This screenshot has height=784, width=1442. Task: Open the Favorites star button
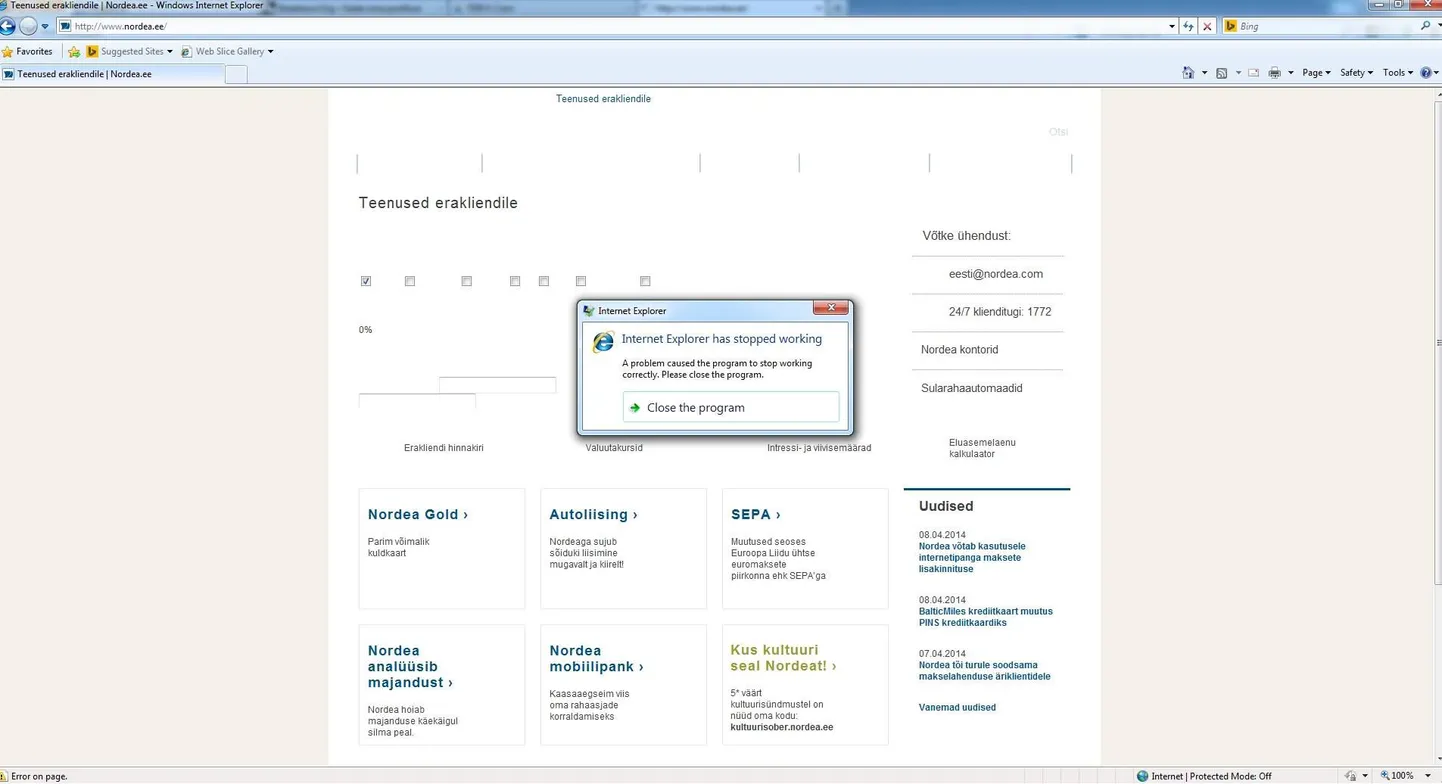(28, 51)
